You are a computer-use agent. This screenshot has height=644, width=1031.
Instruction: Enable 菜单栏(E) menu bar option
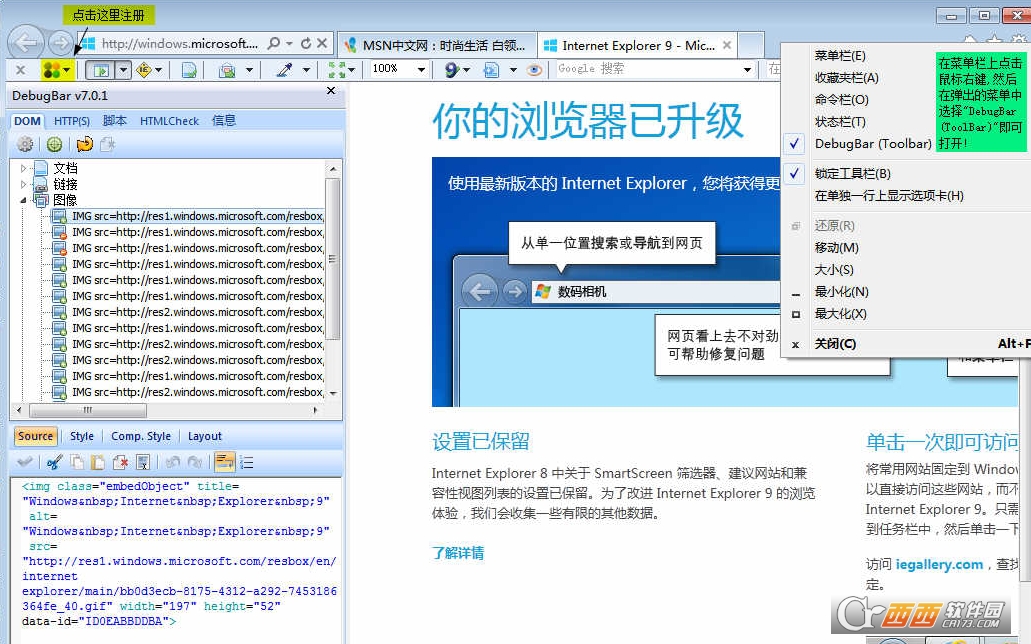[840, 56]
